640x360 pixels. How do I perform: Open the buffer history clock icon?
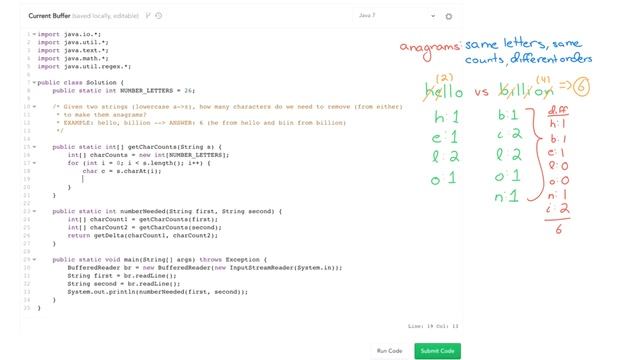159,16
